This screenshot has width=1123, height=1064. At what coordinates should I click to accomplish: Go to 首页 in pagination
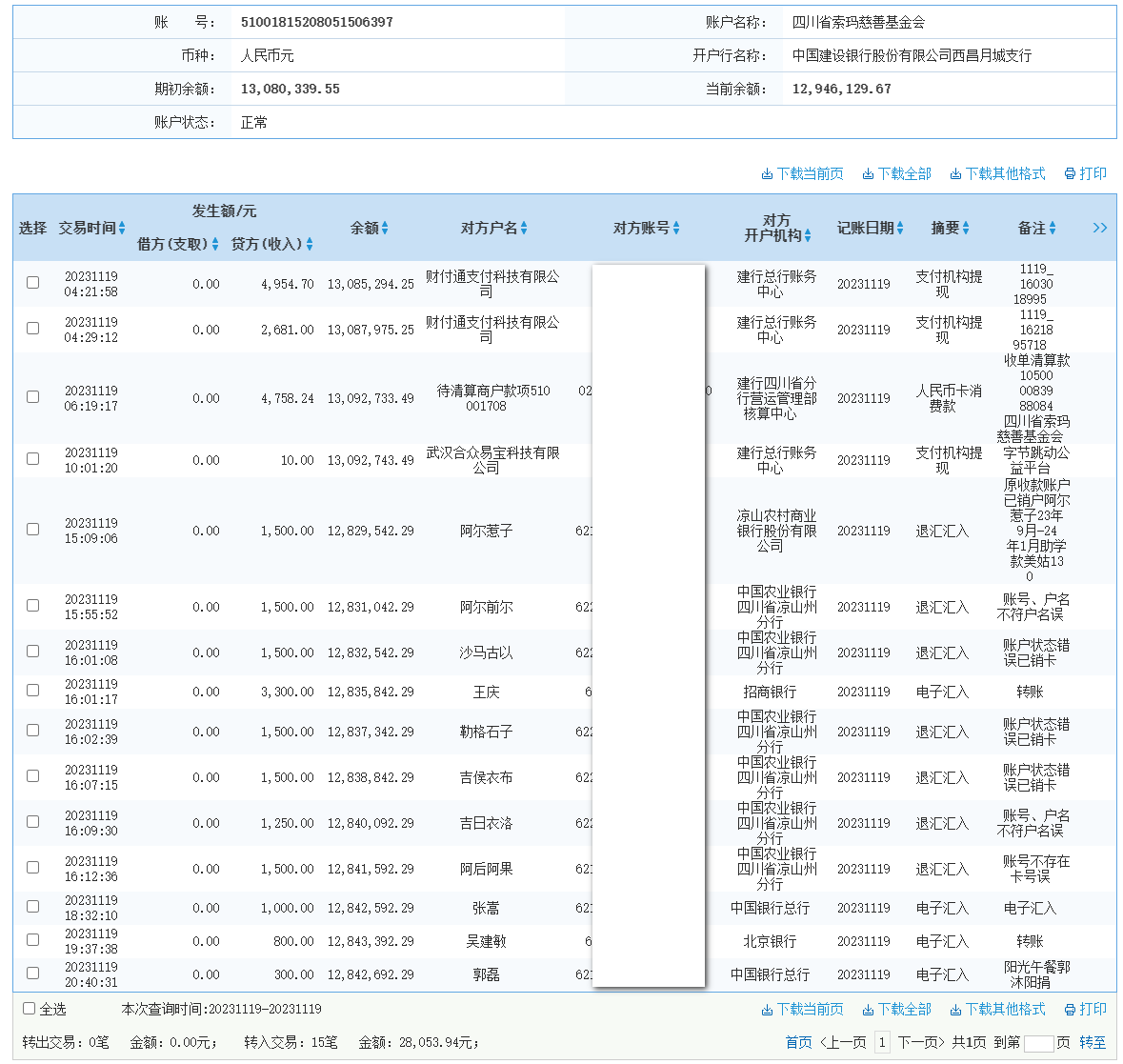coord(798,1042)
